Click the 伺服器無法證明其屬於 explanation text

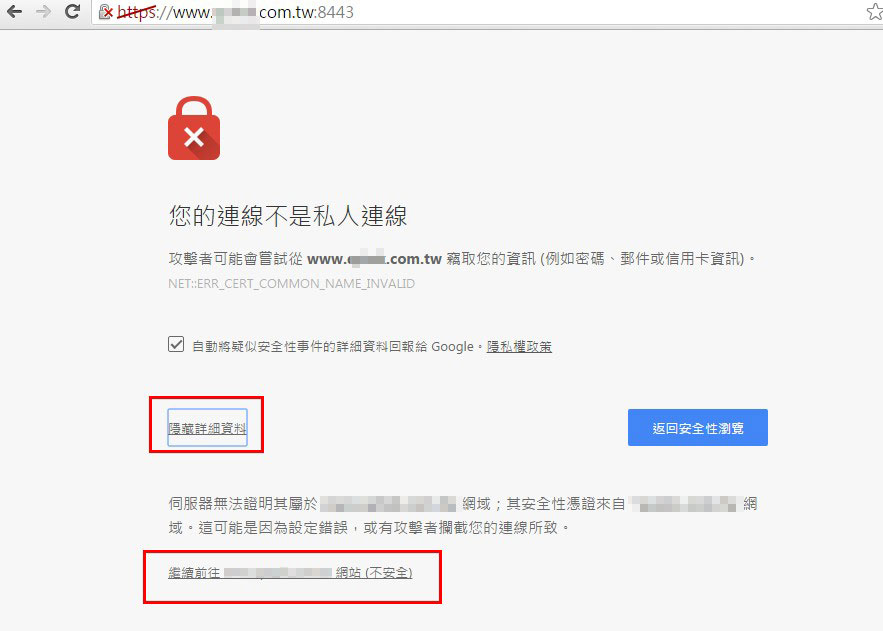coord(243,503)
